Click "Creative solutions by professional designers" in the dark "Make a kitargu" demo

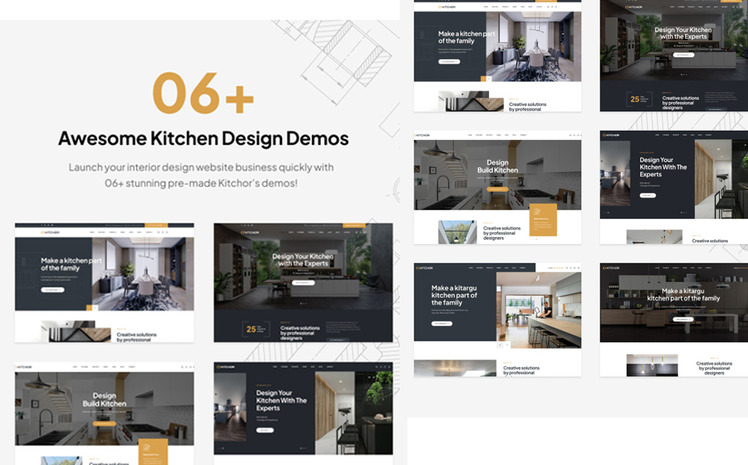(x=714, y=368)
